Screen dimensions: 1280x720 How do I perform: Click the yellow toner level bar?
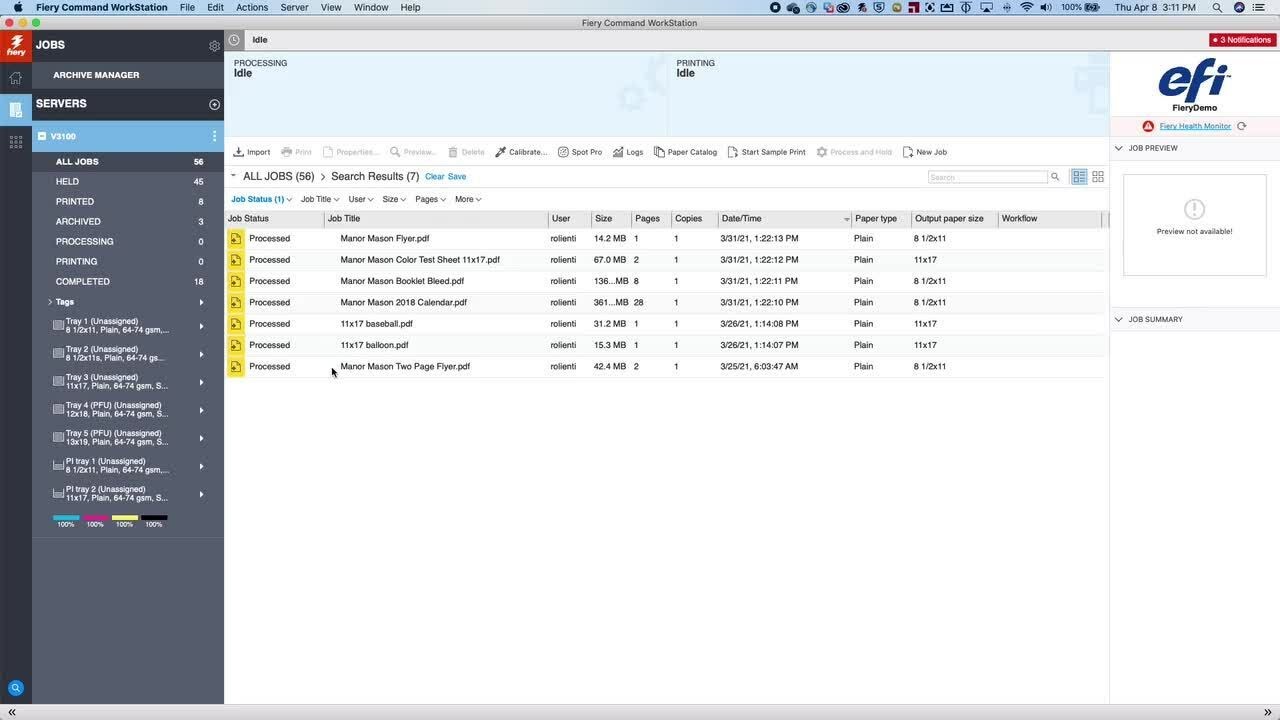click(124, 518)
